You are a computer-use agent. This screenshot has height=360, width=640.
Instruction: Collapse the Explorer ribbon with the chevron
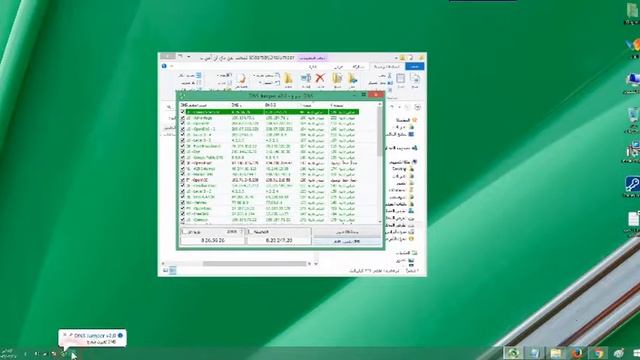pos(171,66)
